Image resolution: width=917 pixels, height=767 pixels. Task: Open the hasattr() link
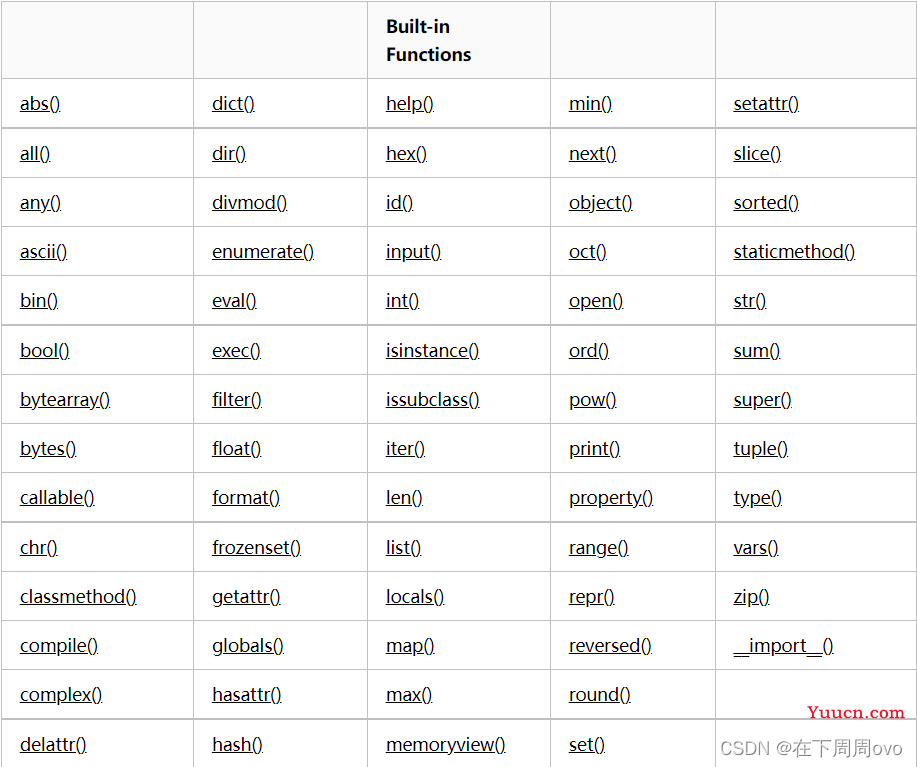246,695
